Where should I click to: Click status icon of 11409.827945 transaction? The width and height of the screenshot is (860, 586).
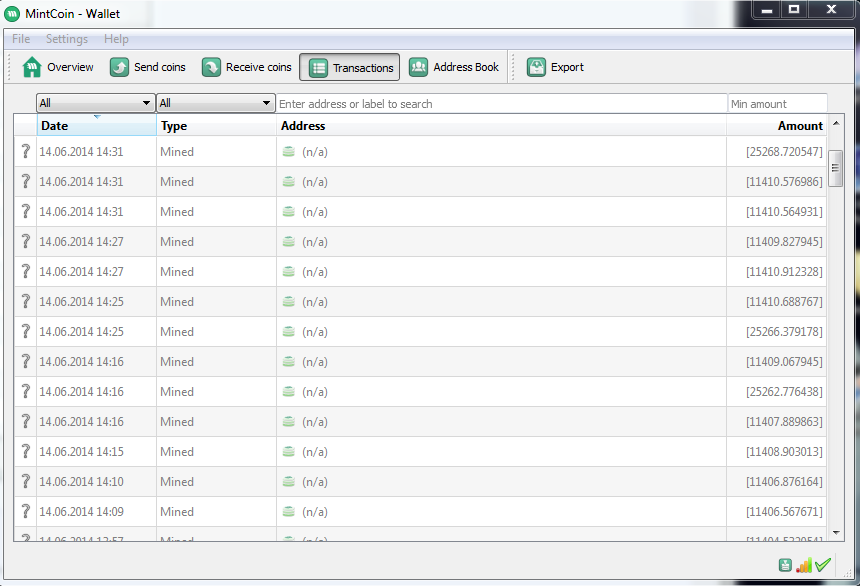click(25, 241)
